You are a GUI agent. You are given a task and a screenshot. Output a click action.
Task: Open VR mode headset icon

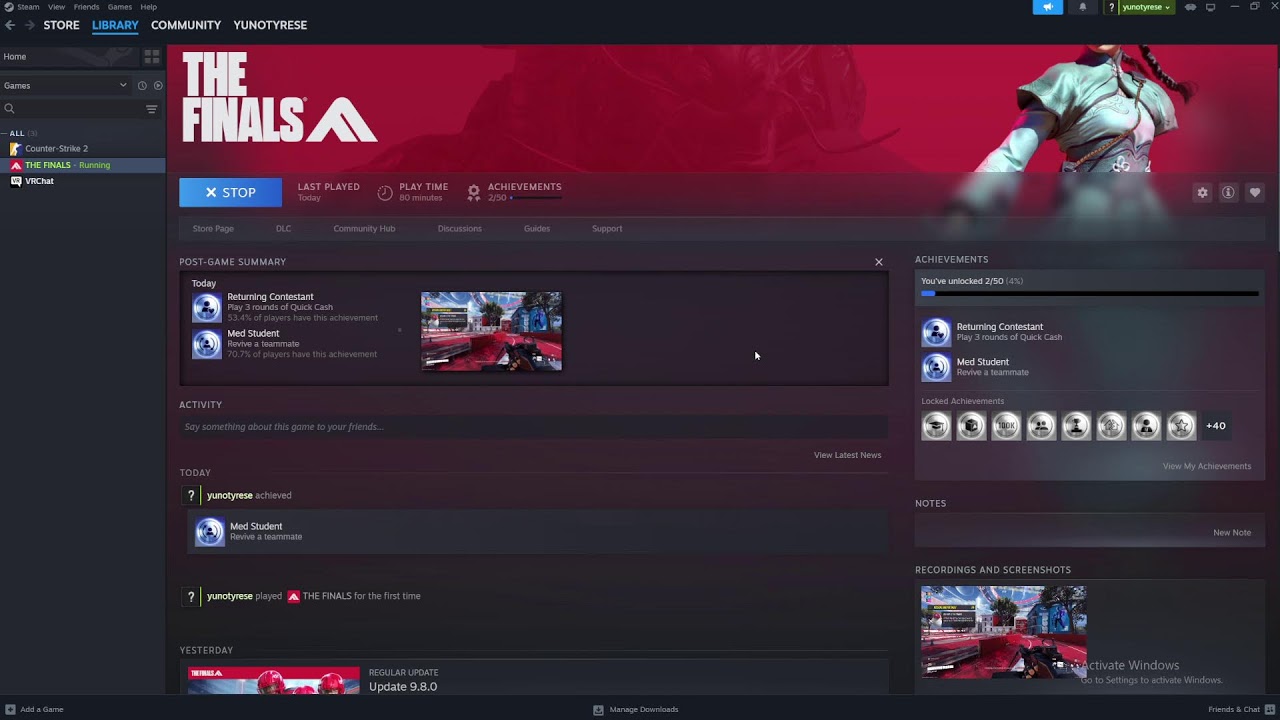coord(1190,7)
